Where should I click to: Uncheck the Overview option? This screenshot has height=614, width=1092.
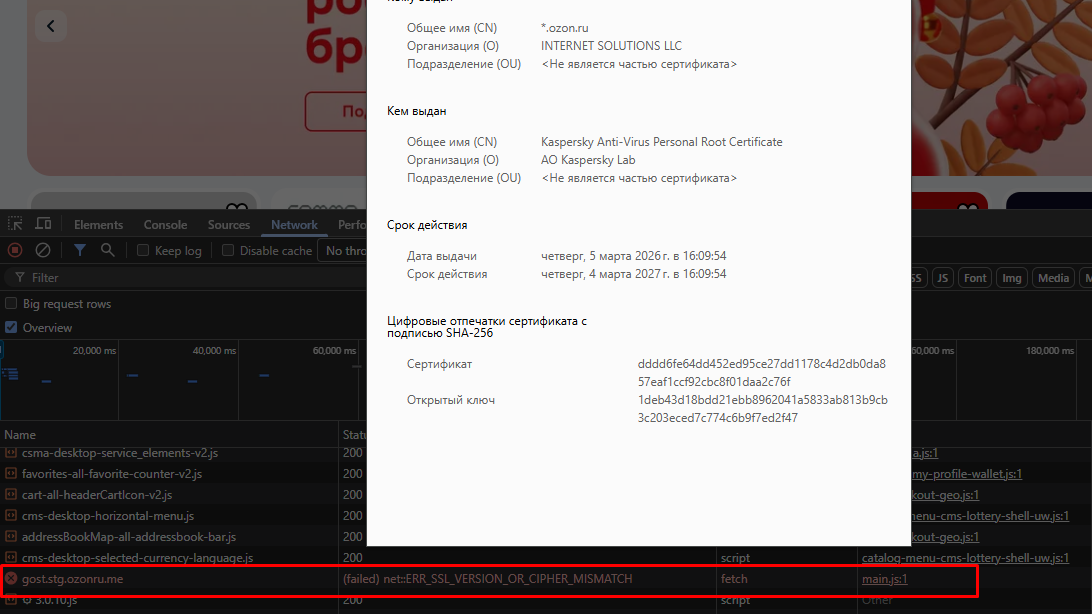point(11,327)
